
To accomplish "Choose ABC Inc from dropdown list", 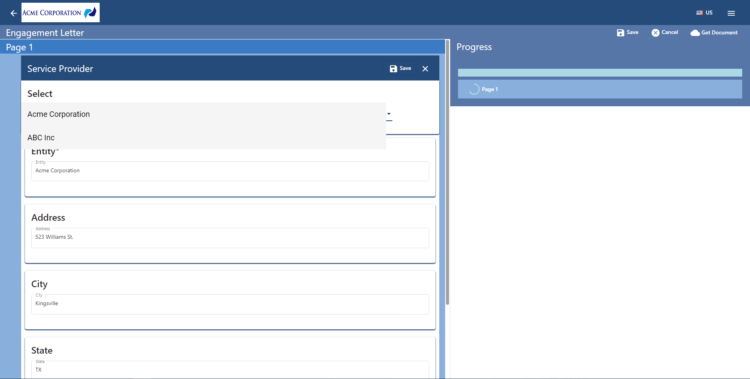I will 203,137.
